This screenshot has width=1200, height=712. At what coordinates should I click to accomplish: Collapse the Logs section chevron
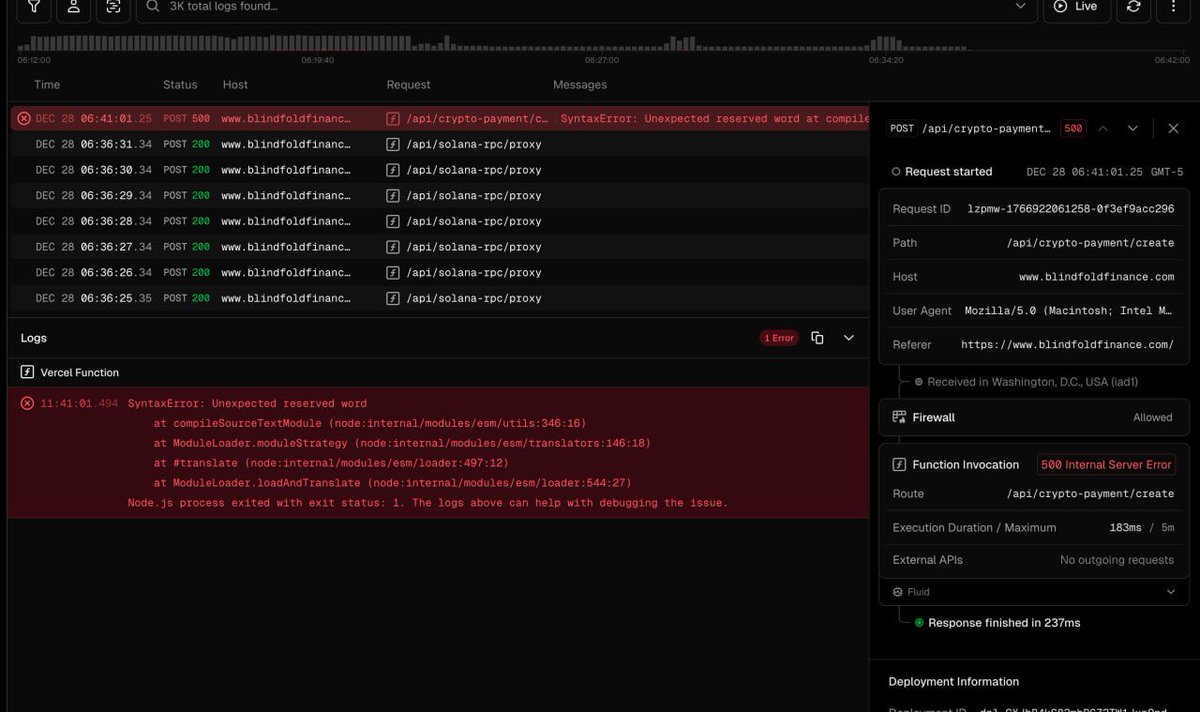click(849, 338)
